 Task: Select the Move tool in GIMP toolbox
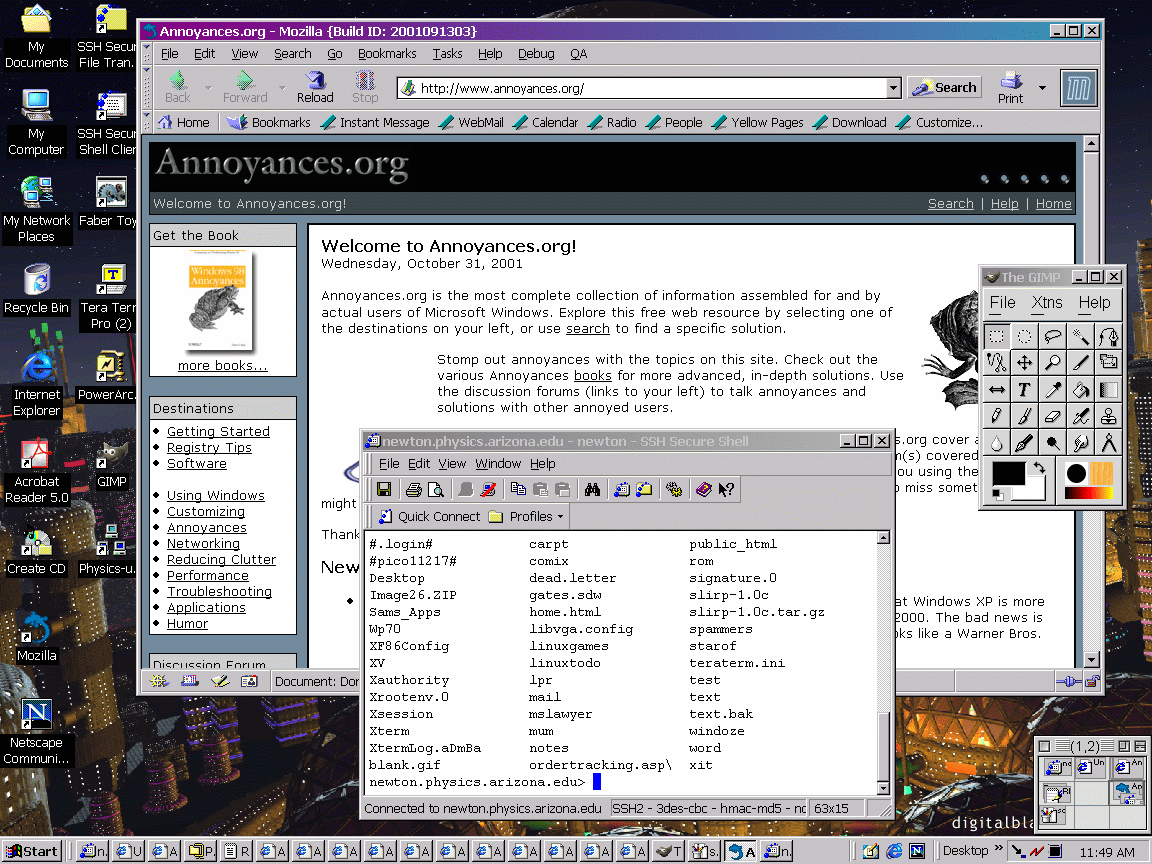click(1024, 362)
